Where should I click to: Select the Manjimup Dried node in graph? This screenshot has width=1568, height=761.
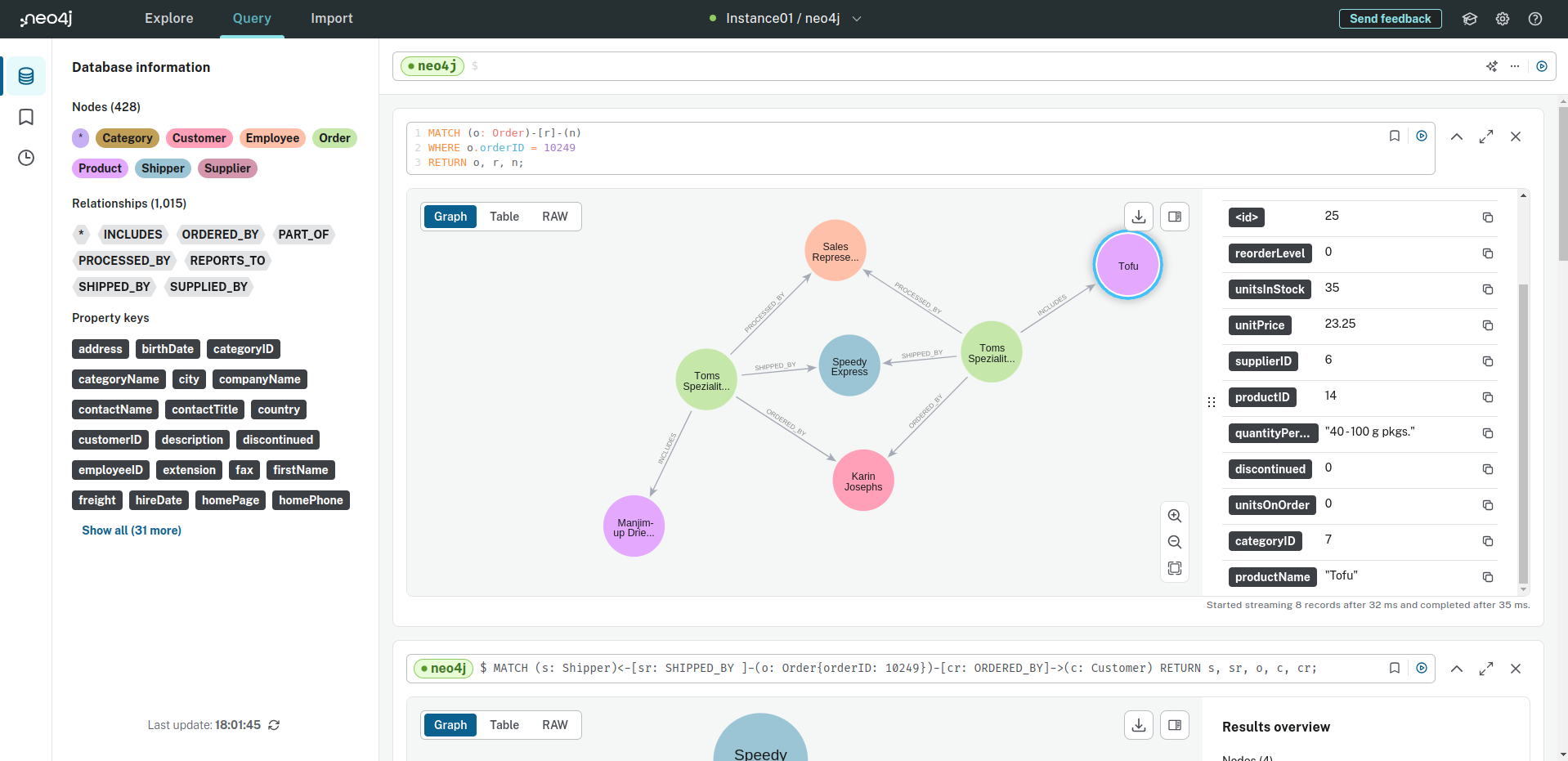634,526
